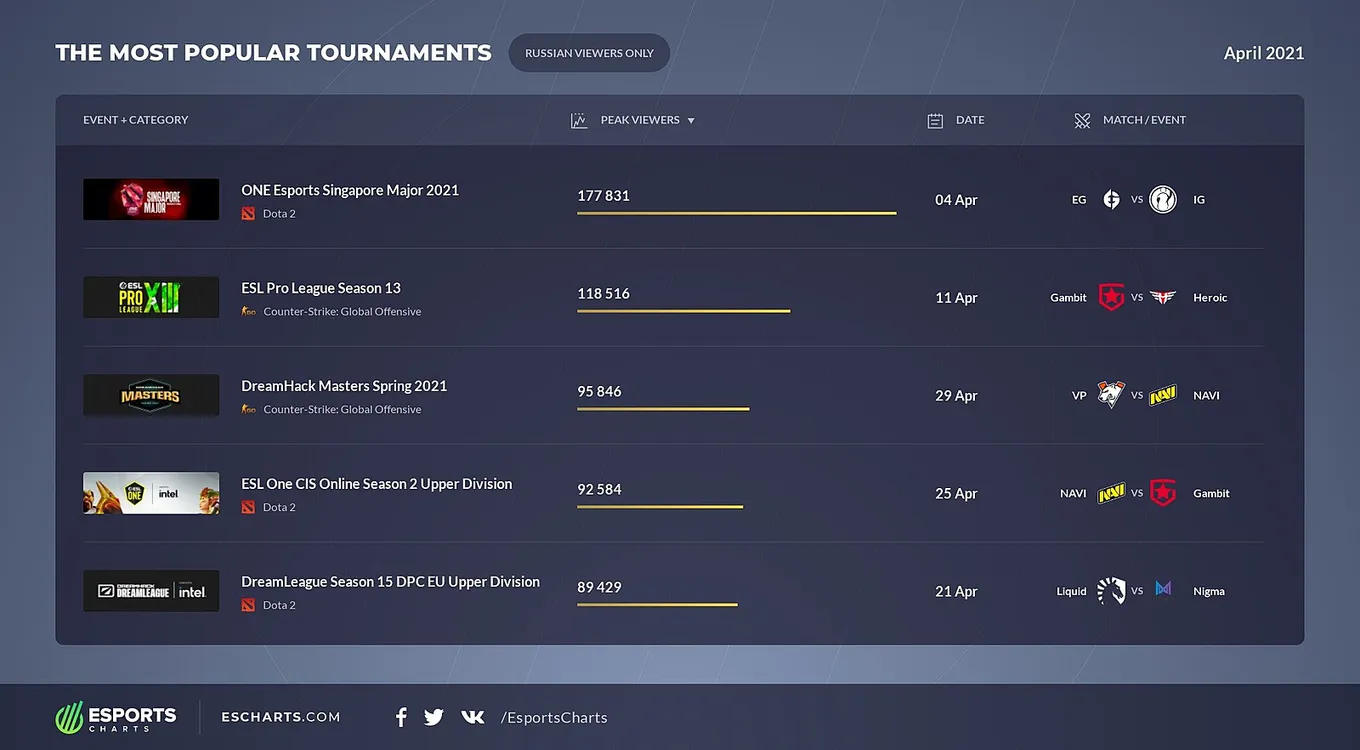Click the Peak Viewers chart icon

pos(578,121)
